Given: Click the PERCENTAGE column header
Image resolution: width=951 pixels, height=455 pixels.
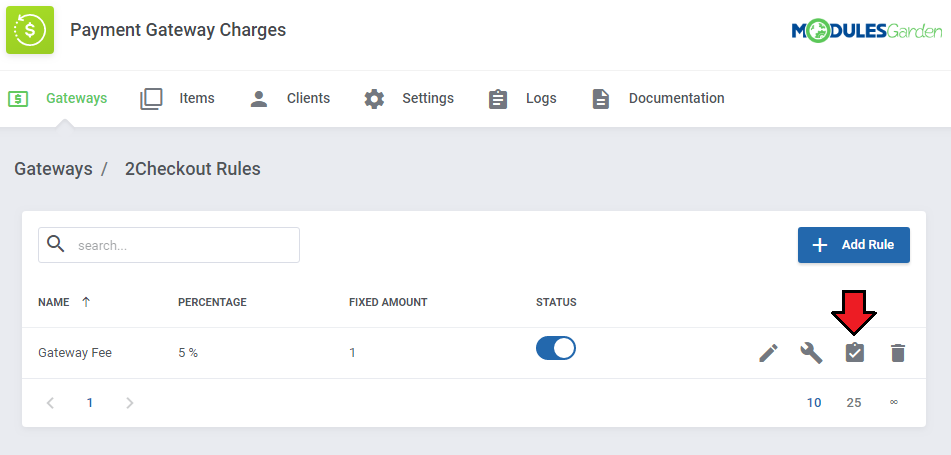Looking at the screenshot, I should coord(212,302).
